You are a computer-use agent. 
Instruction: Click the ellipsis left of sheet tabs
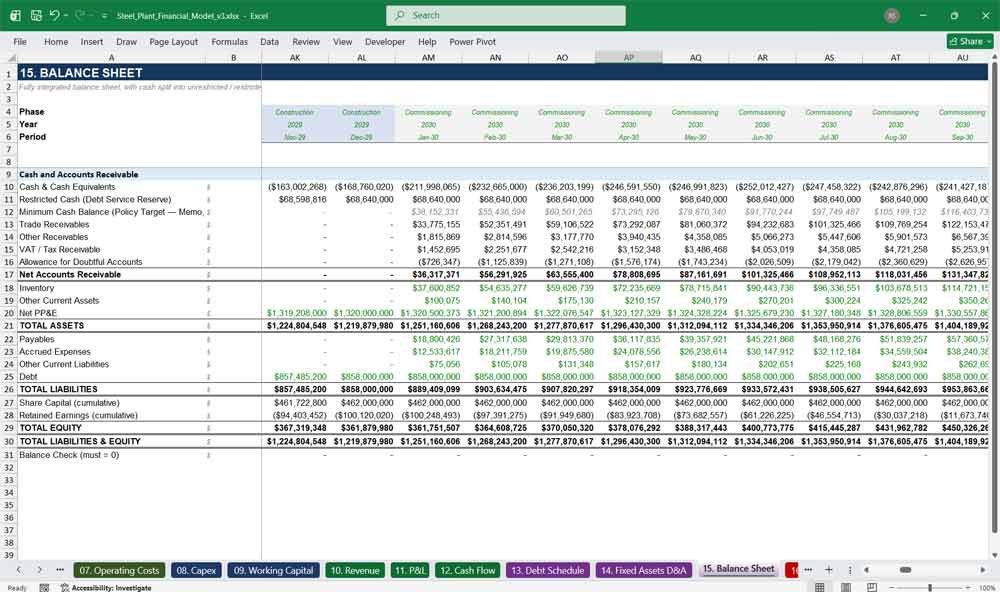tap(60, 570)
